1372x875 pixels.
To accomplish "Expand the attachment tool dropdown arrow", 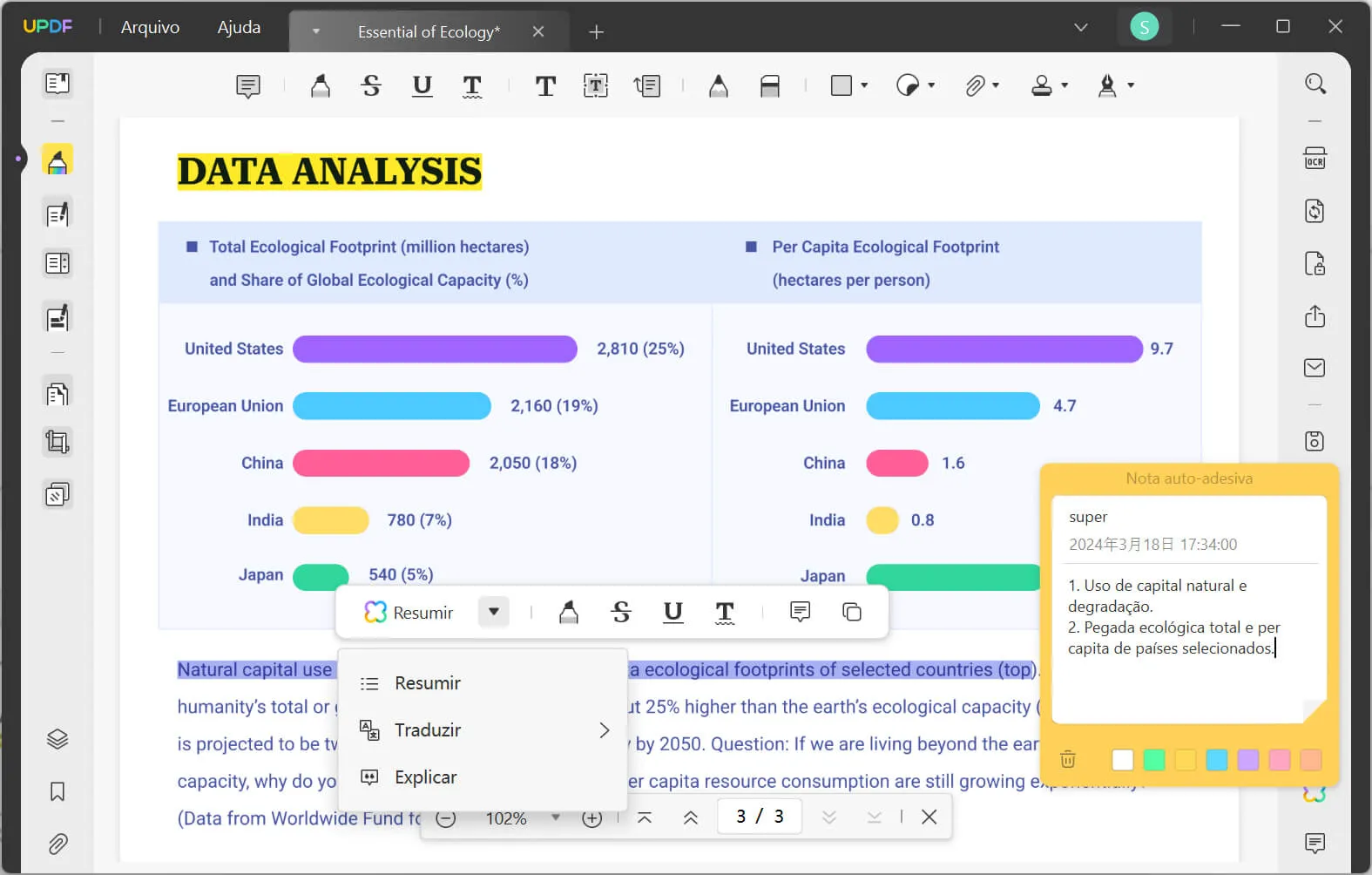I will point(996,85).
